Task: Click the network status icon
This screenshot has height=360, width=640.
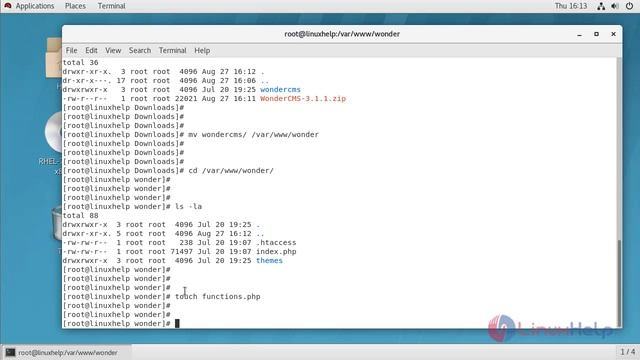Action: click(601, 6)
